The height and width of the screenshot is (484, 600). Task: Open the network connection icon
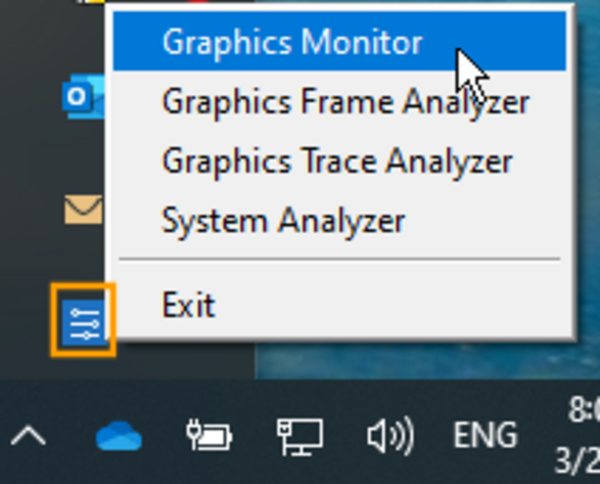(299, 436)
